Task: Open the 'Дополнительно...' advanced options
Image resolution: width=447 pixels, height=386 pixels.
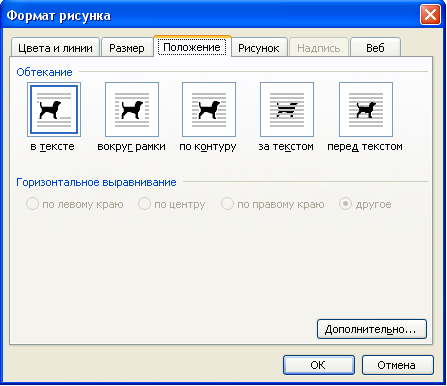Action: 372,329
